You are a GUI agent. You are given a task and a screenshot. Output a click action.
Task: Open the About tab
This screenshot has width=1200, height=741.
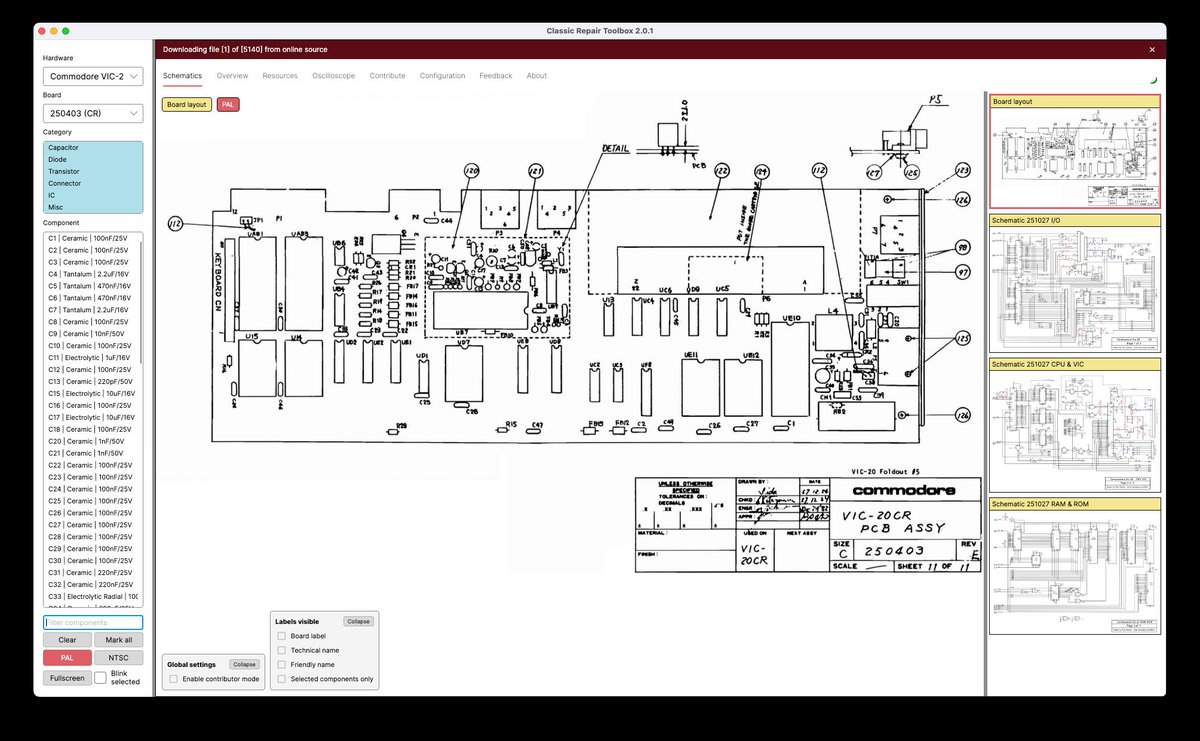[x=537, y=76]
